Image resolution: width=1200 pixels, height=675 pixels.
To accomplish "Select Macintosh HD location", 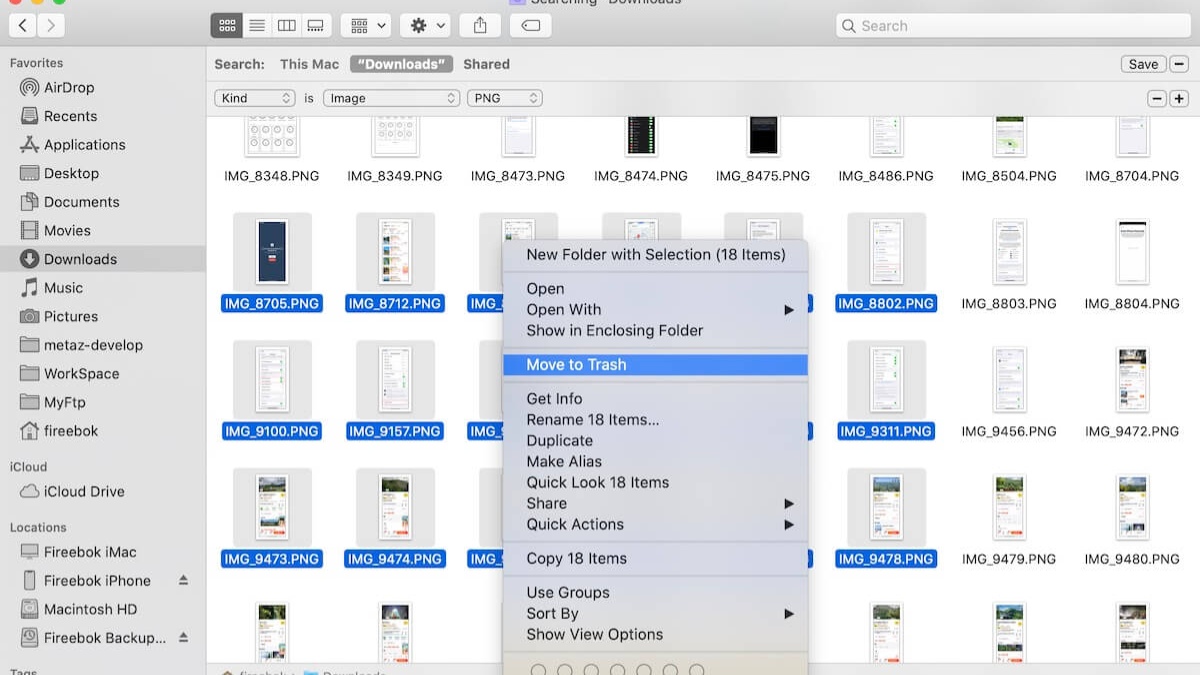I will tap(90, 609).
